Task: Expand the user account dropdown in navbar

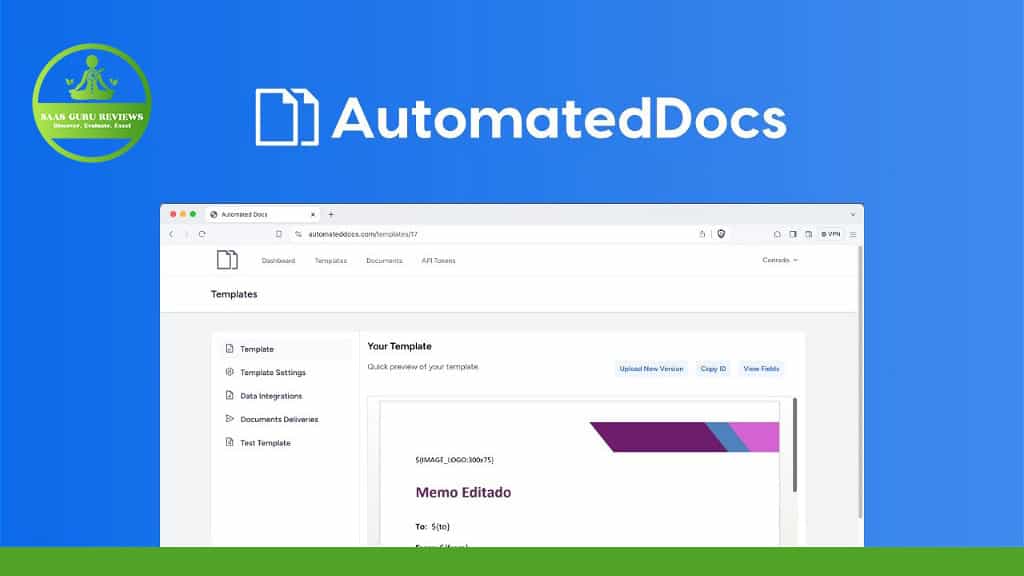Action: tap(780, 260)
